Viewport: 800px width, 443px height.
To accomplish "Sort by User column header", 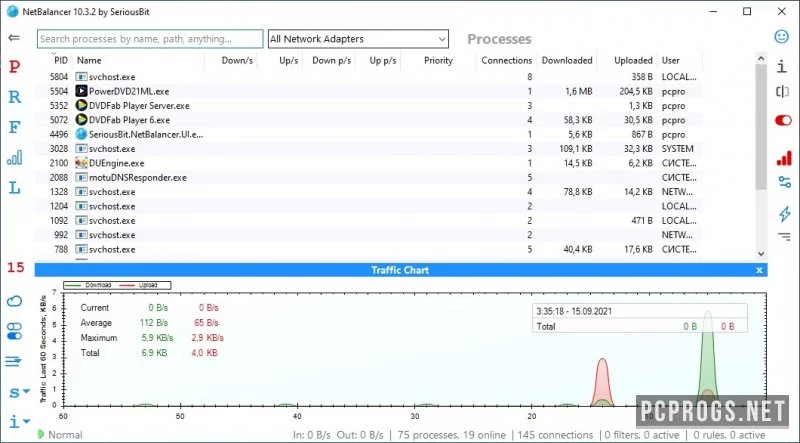I will pyautogui.click(x=670, y=60).
